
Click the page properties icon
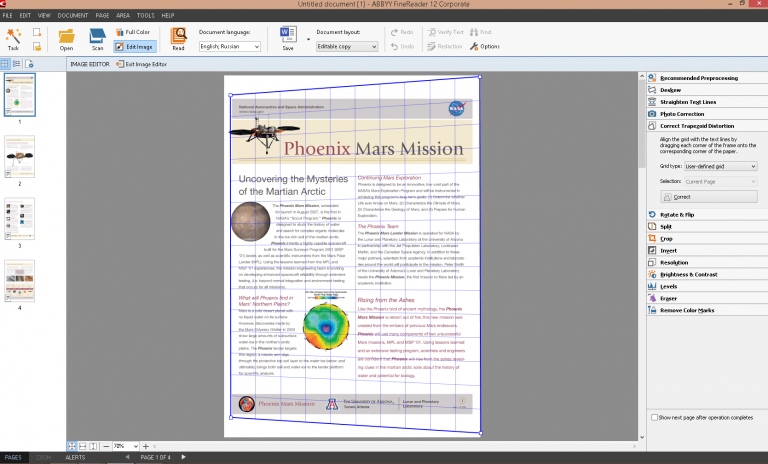tap(29, 64)
